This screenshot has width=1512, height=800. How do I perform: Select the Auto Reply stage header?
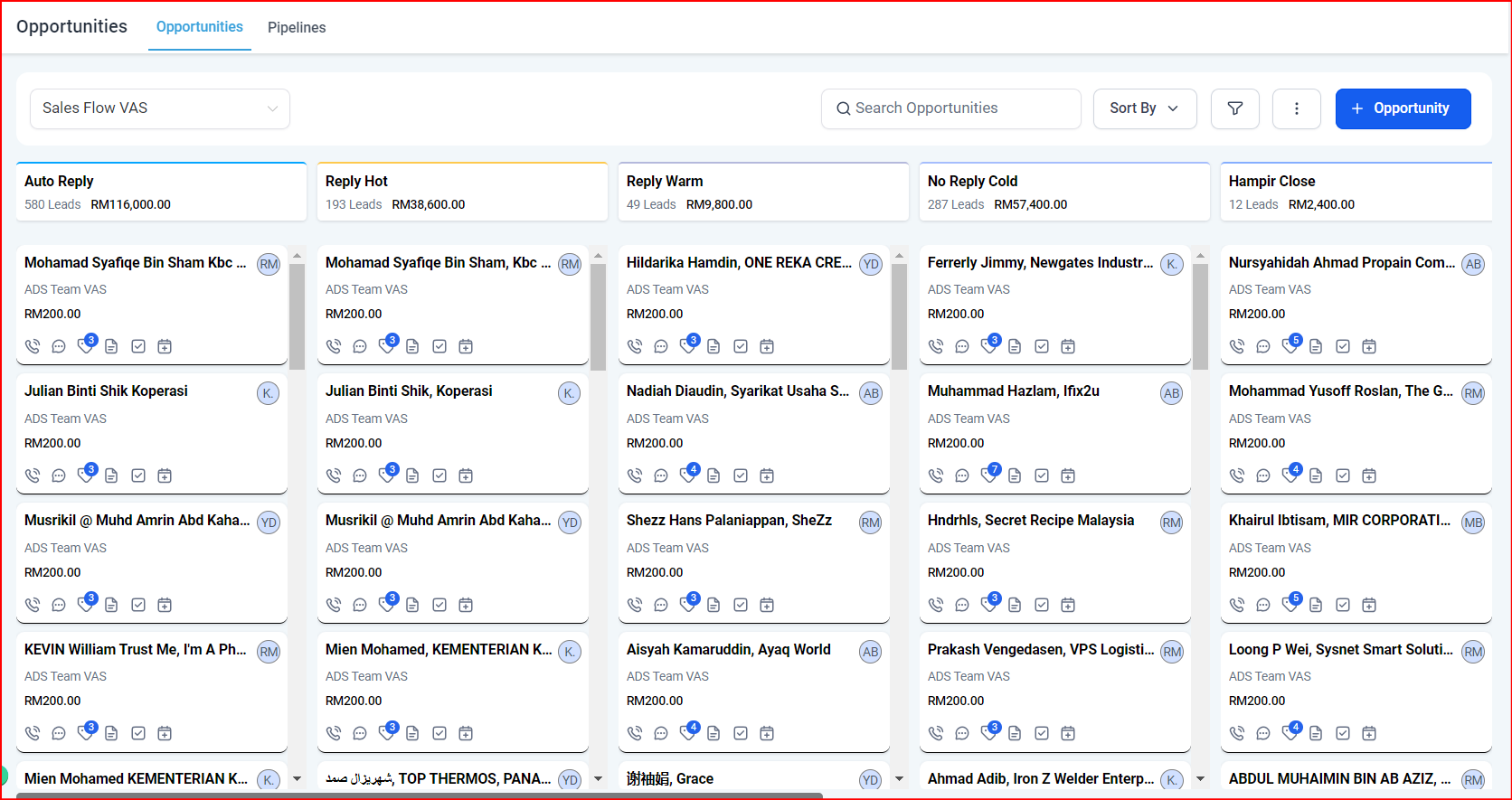coord(161,192)
